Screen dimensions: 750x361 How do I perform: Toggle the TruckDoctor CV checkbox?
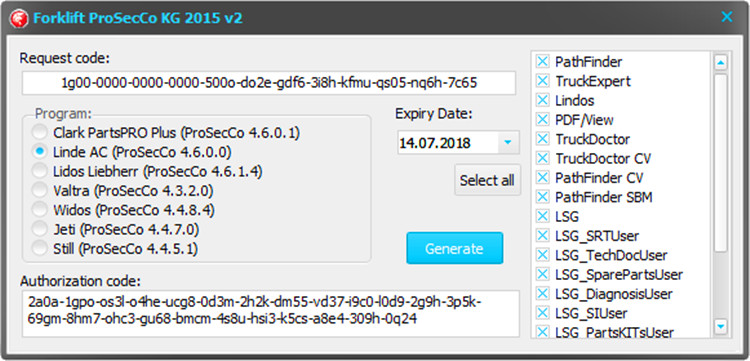[x=542, y=158]
